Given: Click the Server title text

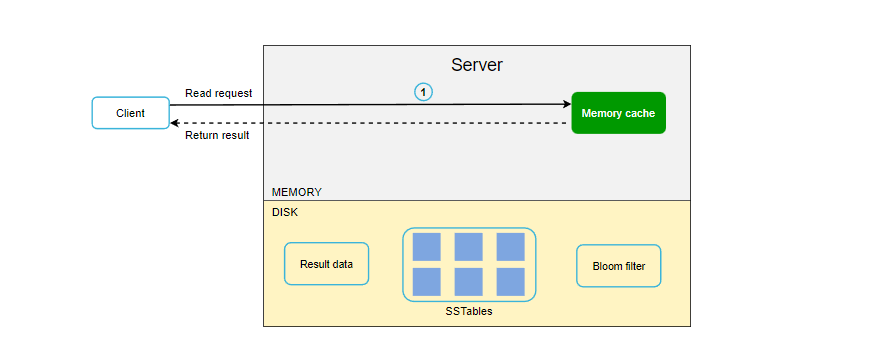Looking at the screenshot, I should tap(477, 65).
